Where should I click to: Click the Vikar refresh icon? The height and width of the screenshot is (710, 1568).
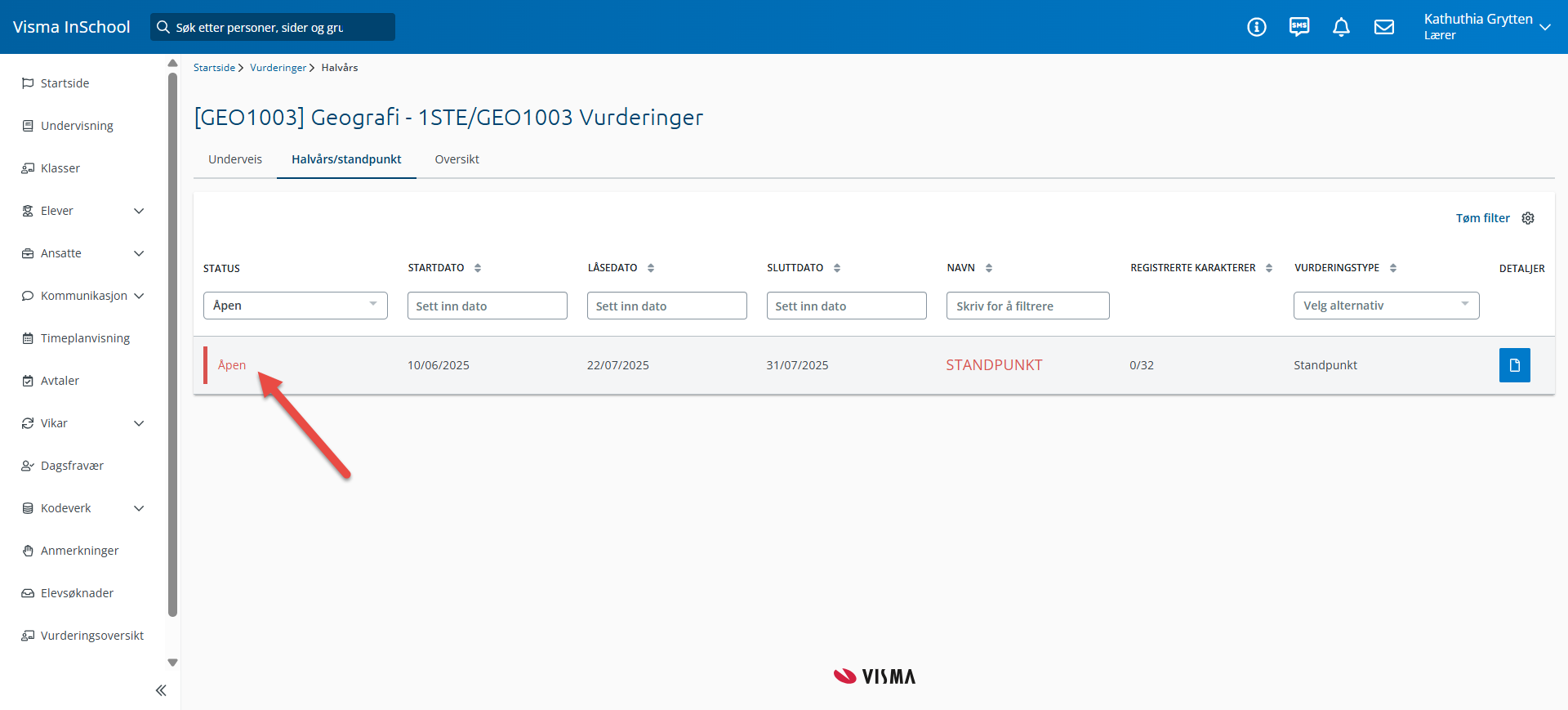pos(28,423)
